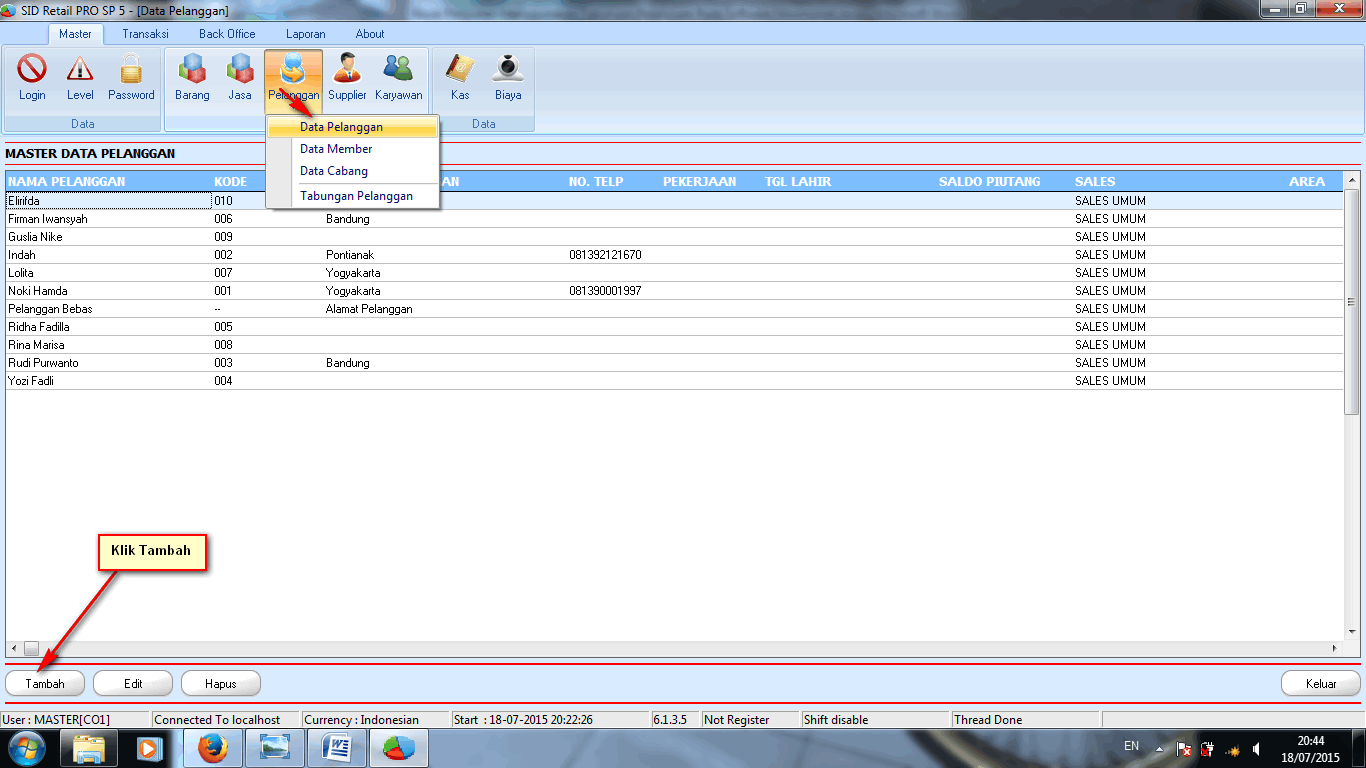Screen dimensions: 1366x768
Task: Click the Currency : Indonesian status entry
Action: pyautogui.click(x=375, y=720)
